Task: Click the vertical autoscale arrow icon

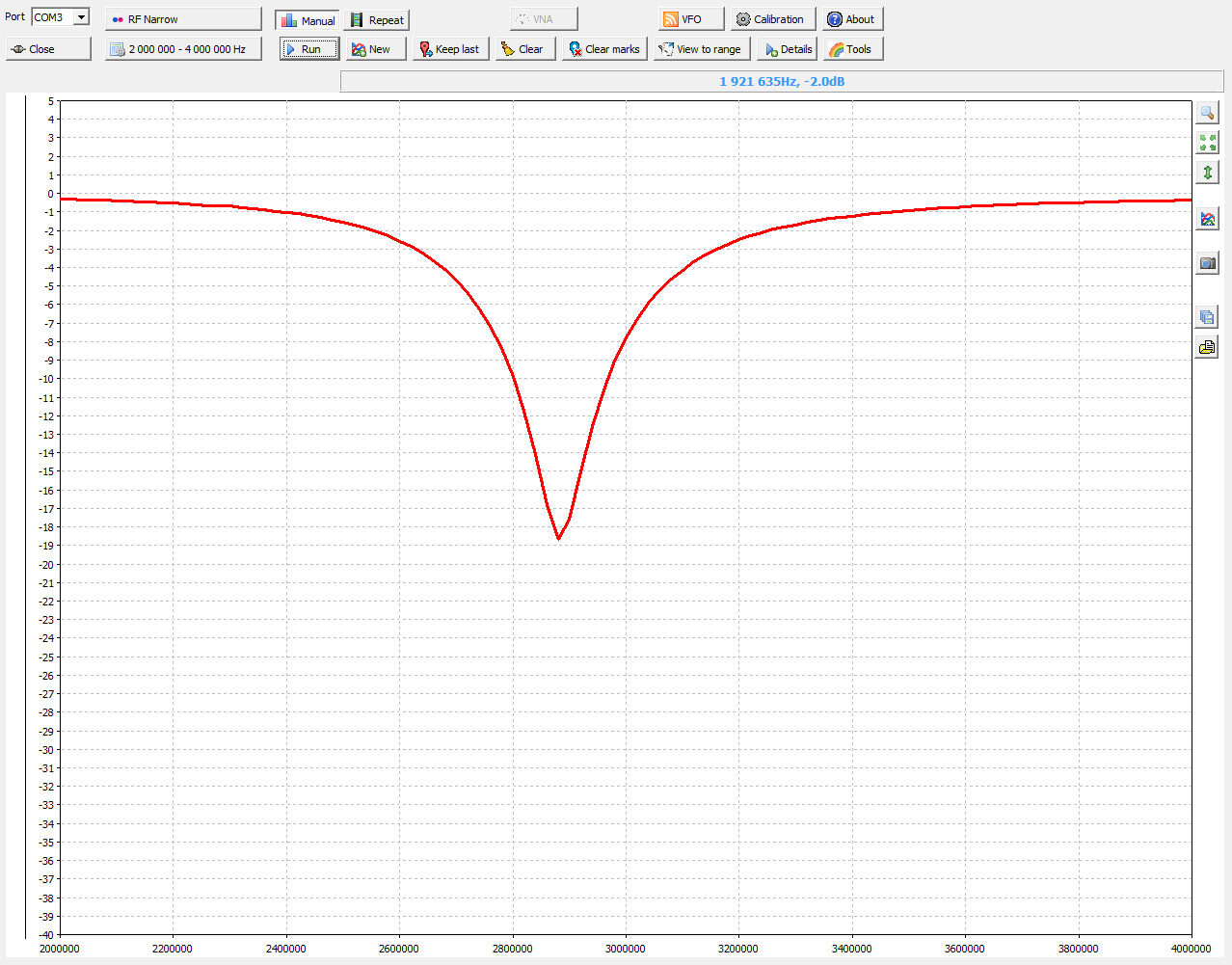Action: 1207,173
